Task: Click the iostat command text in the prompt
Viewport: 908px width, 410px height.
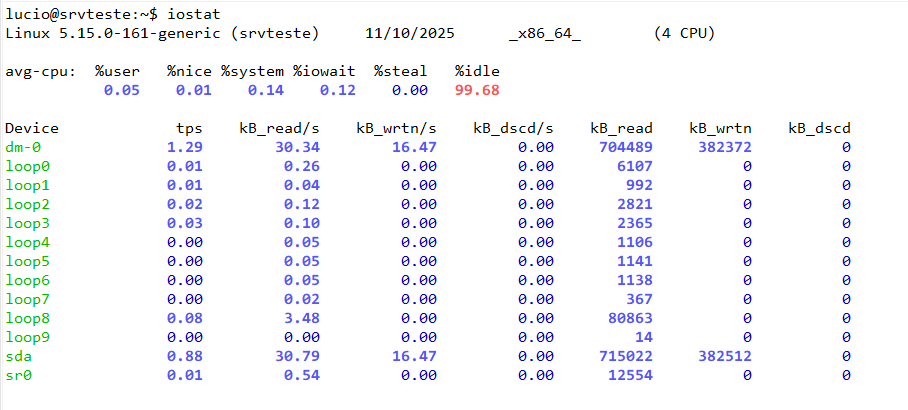Action: 193,13
